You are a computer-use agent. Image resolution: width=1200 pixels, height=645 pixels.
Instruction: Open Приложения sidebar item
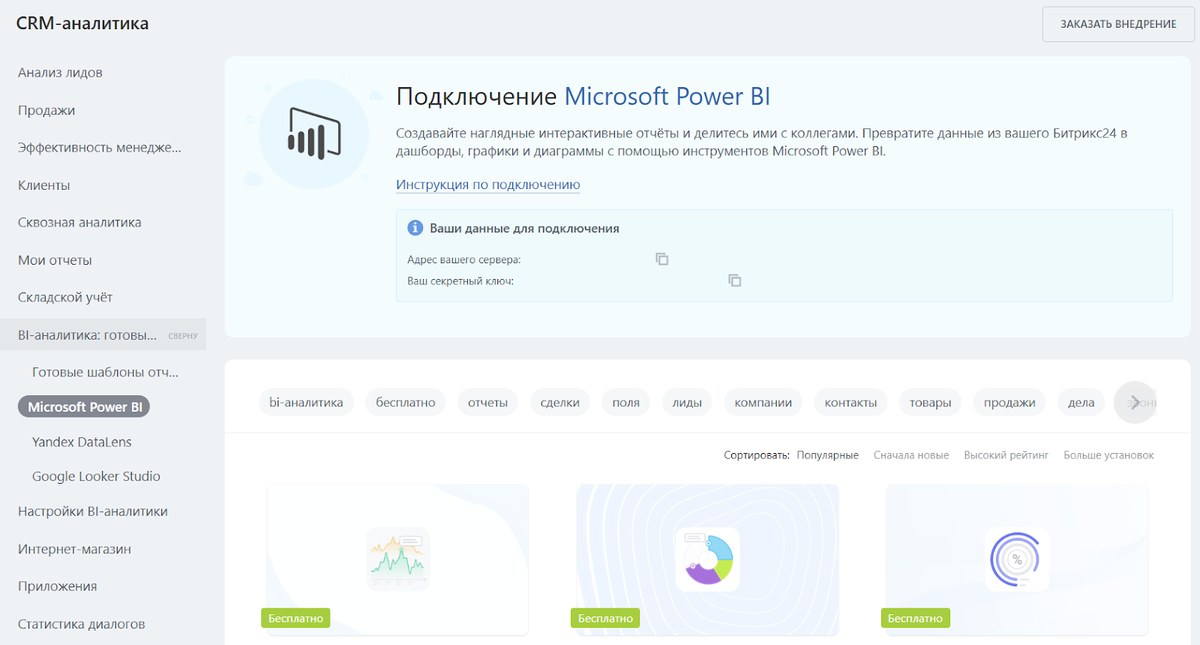tap(57, 586)
